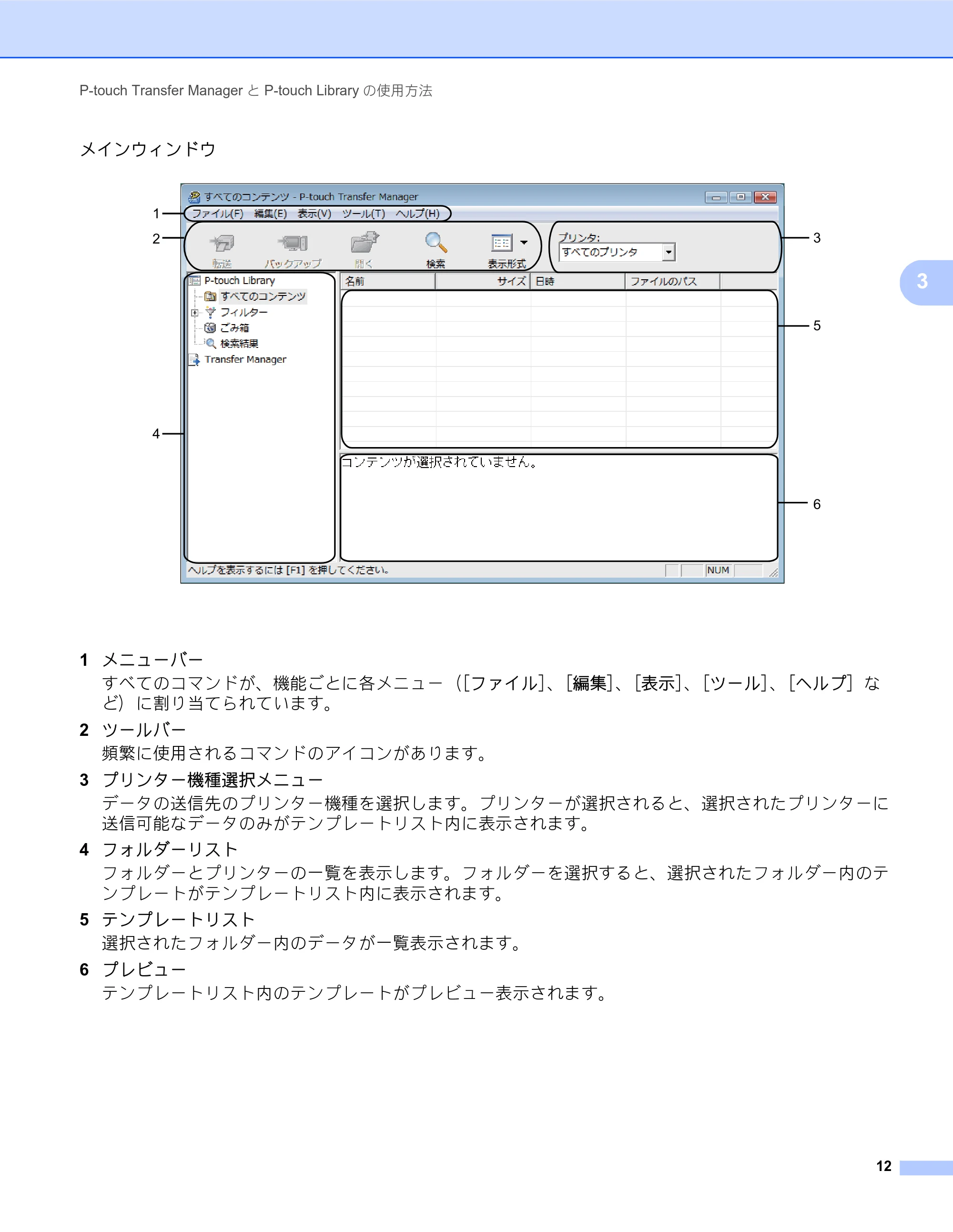Click the 検索 (Search) magnifier icon
The width and height of the screenshot is (953, 1232).
pyautogui.click(x=436, y=243)
